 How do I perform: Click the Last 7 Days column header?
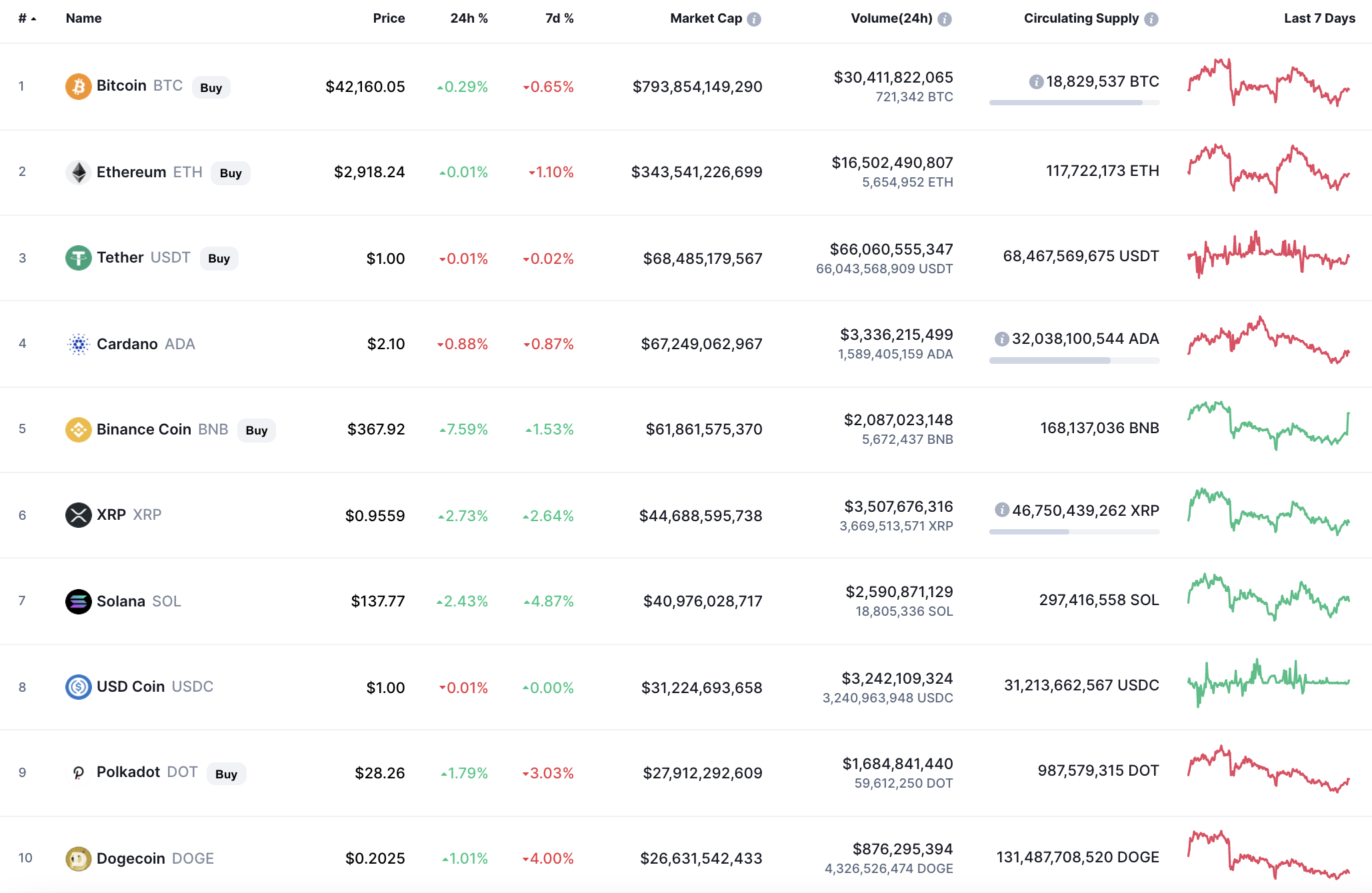tap(1319, 19)
